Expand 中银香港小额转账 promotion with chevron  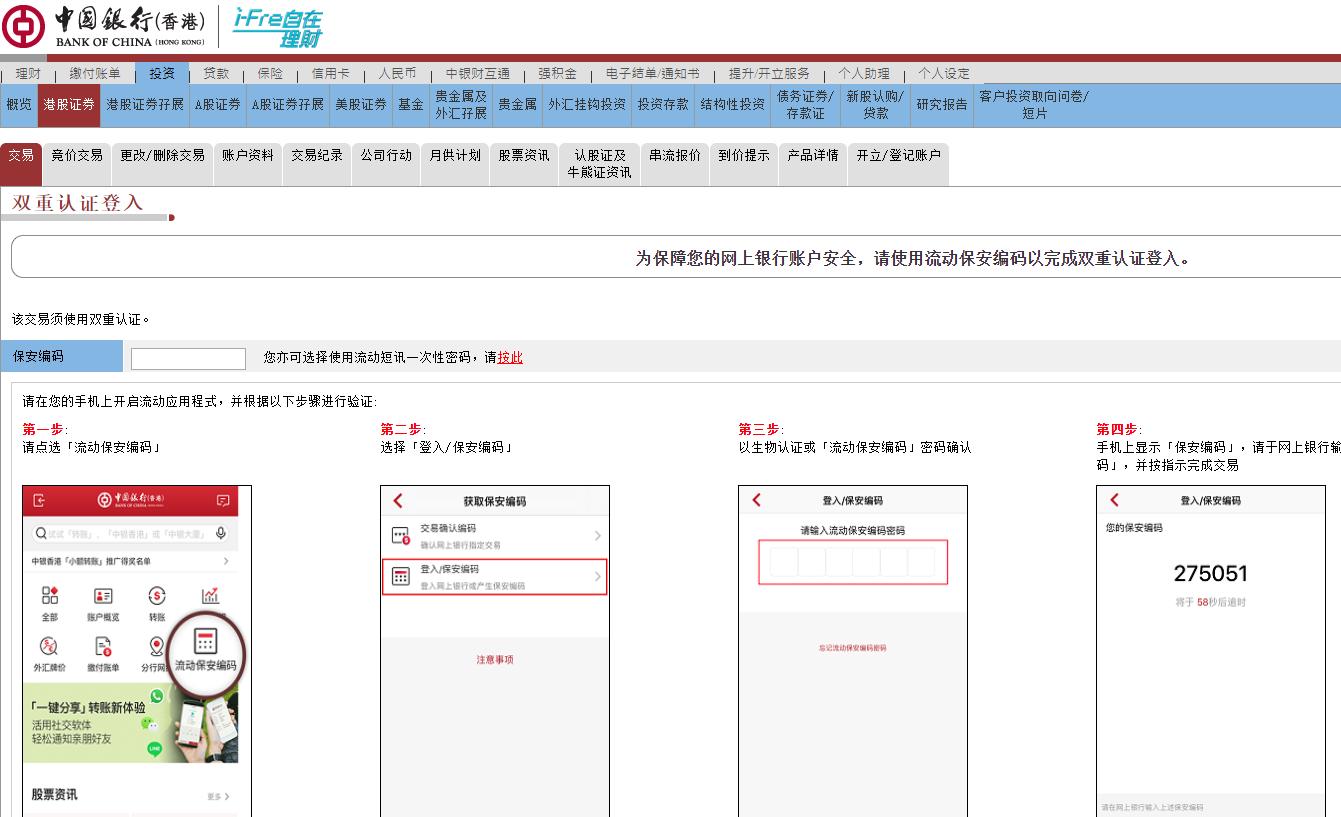click(227, 560)
